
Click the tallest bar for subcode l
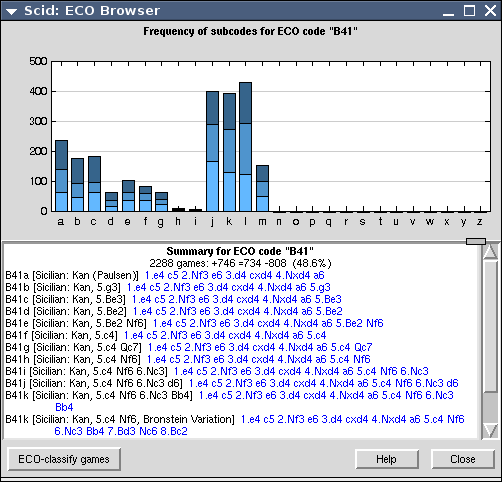click(x=246, y=147)
